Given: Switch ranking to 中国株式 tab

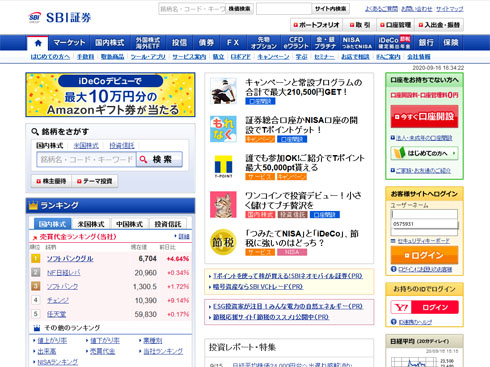Looking at the screenshot, I should point(129,224).
